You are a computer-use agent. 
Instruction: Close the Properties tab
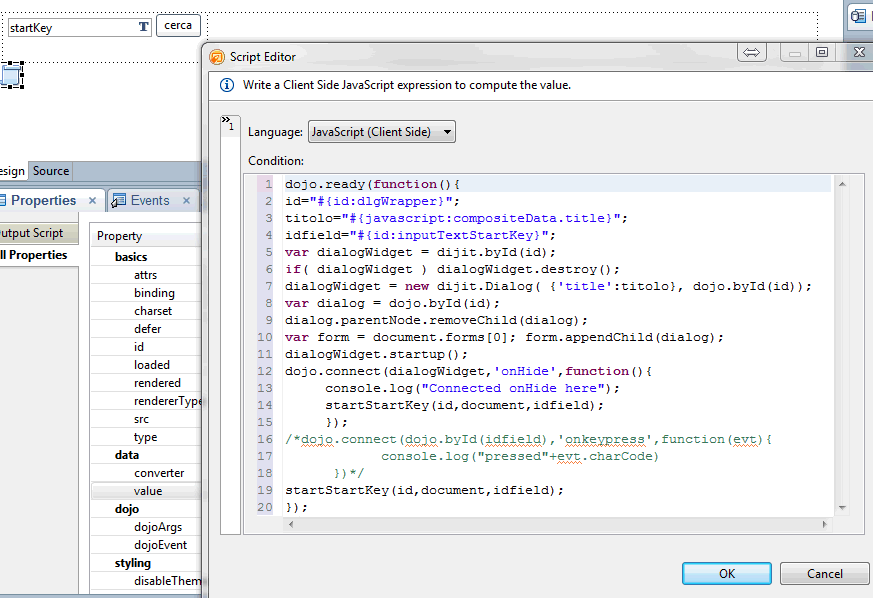tap(92, 200)
